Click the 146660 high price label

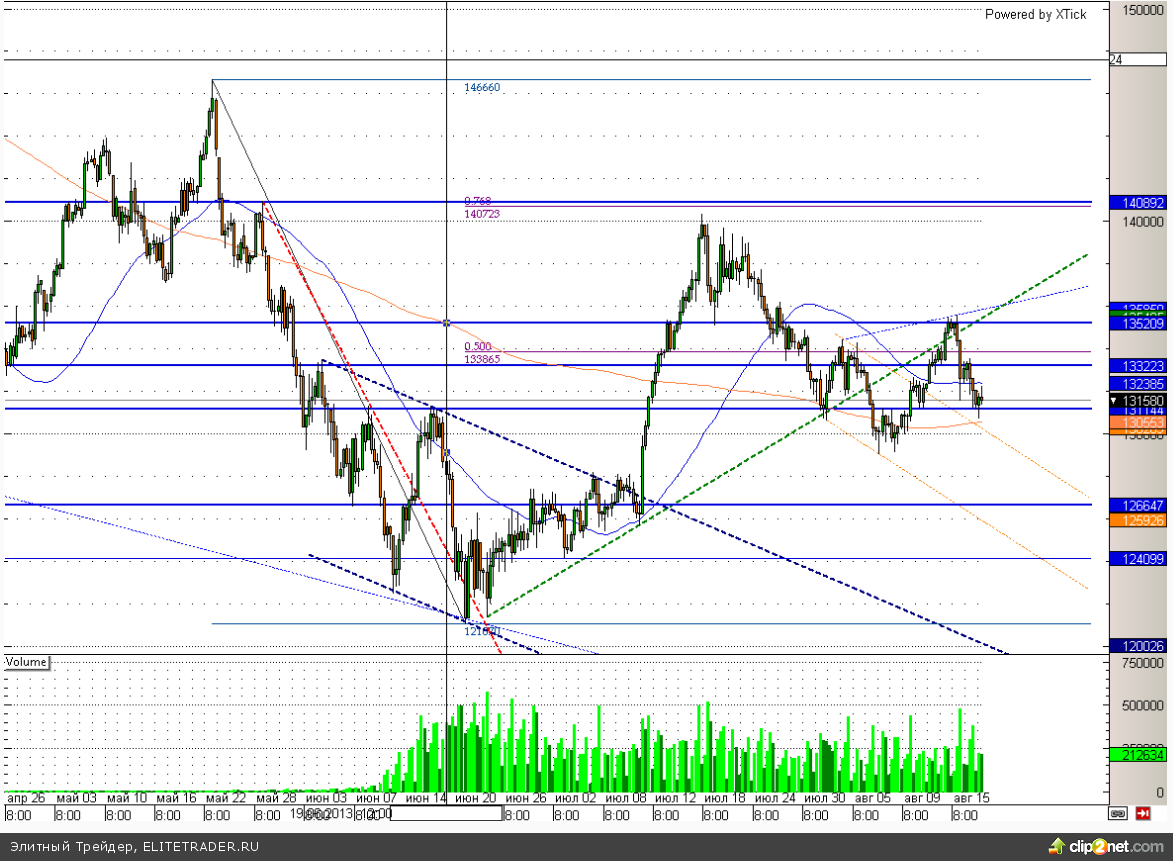[482, 88]
